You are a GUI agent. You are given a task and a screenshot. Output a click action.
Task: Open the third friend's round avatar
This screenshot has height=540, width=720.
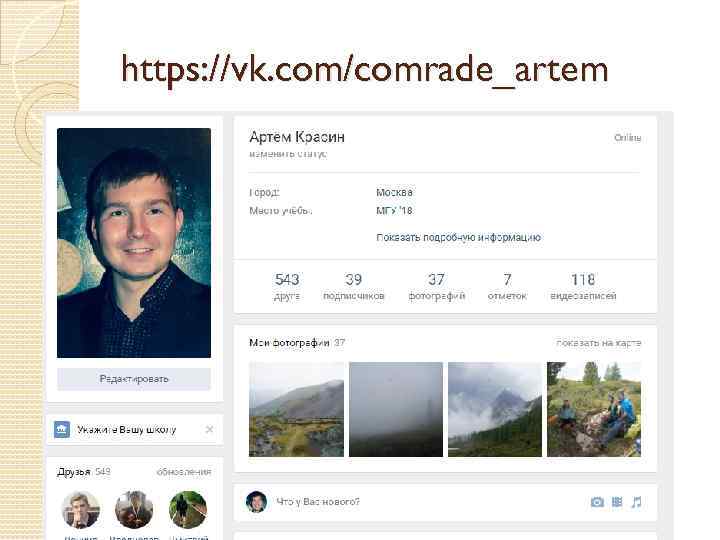[188, 510]
